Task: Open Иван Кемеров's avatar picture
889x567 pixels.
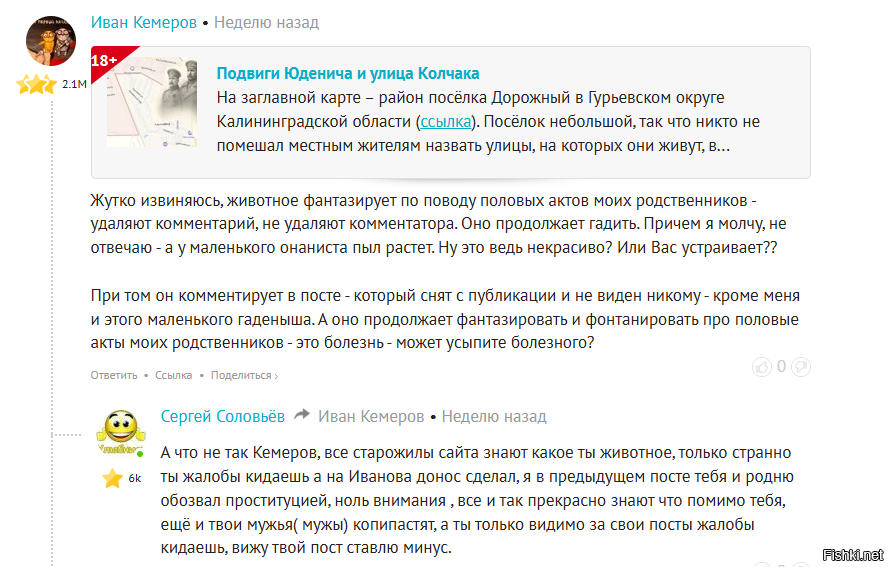Action: (x=51, y=41)
